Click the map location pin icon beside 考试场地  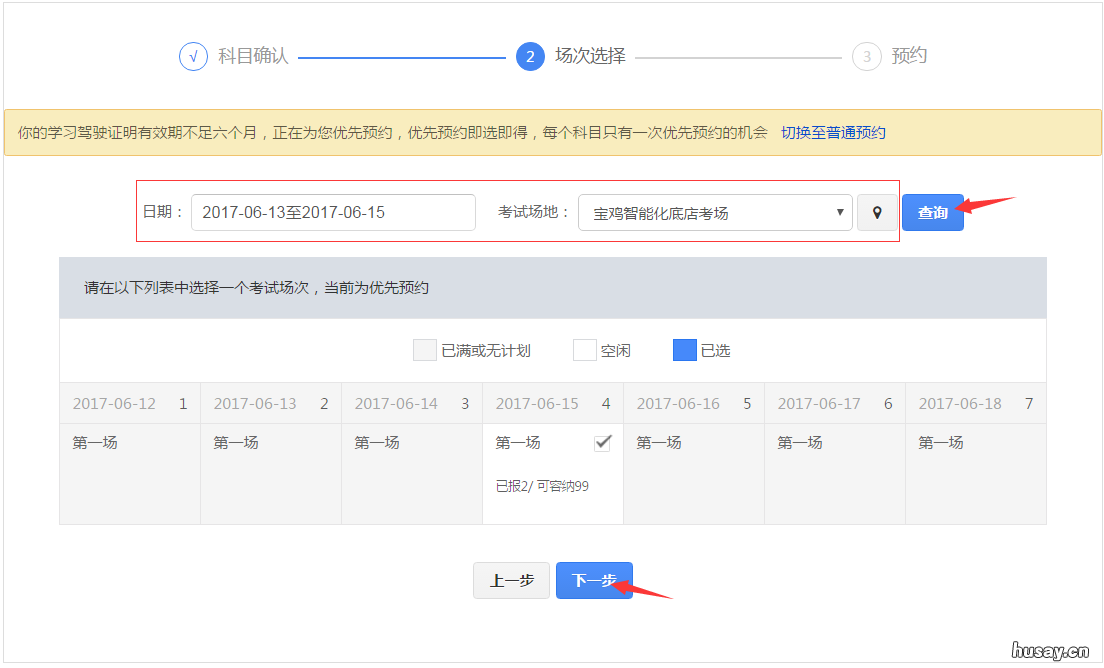[877, 212]
